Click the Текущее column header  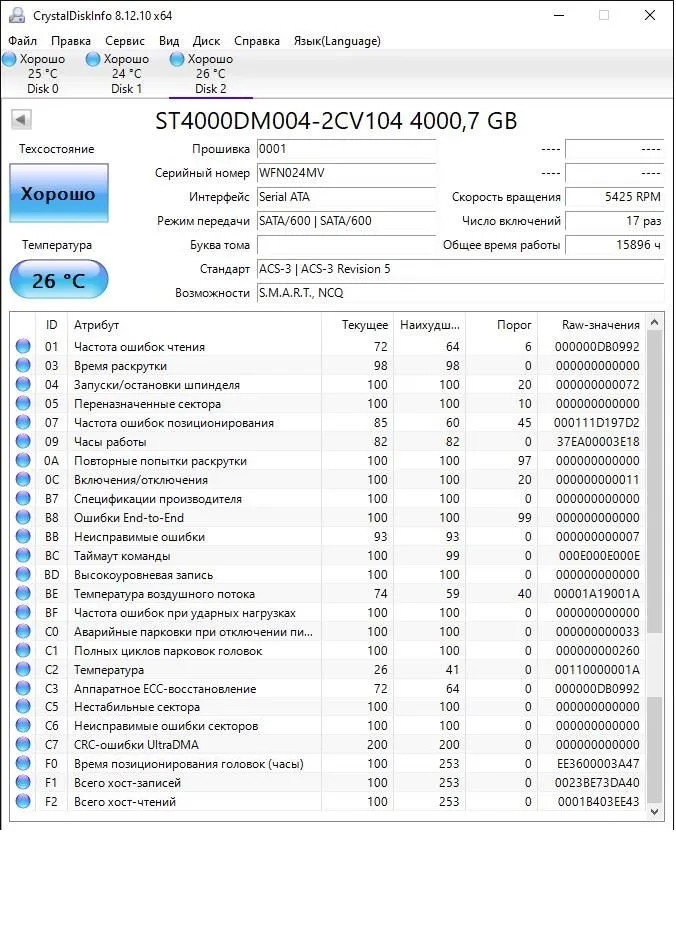(357, 325)
